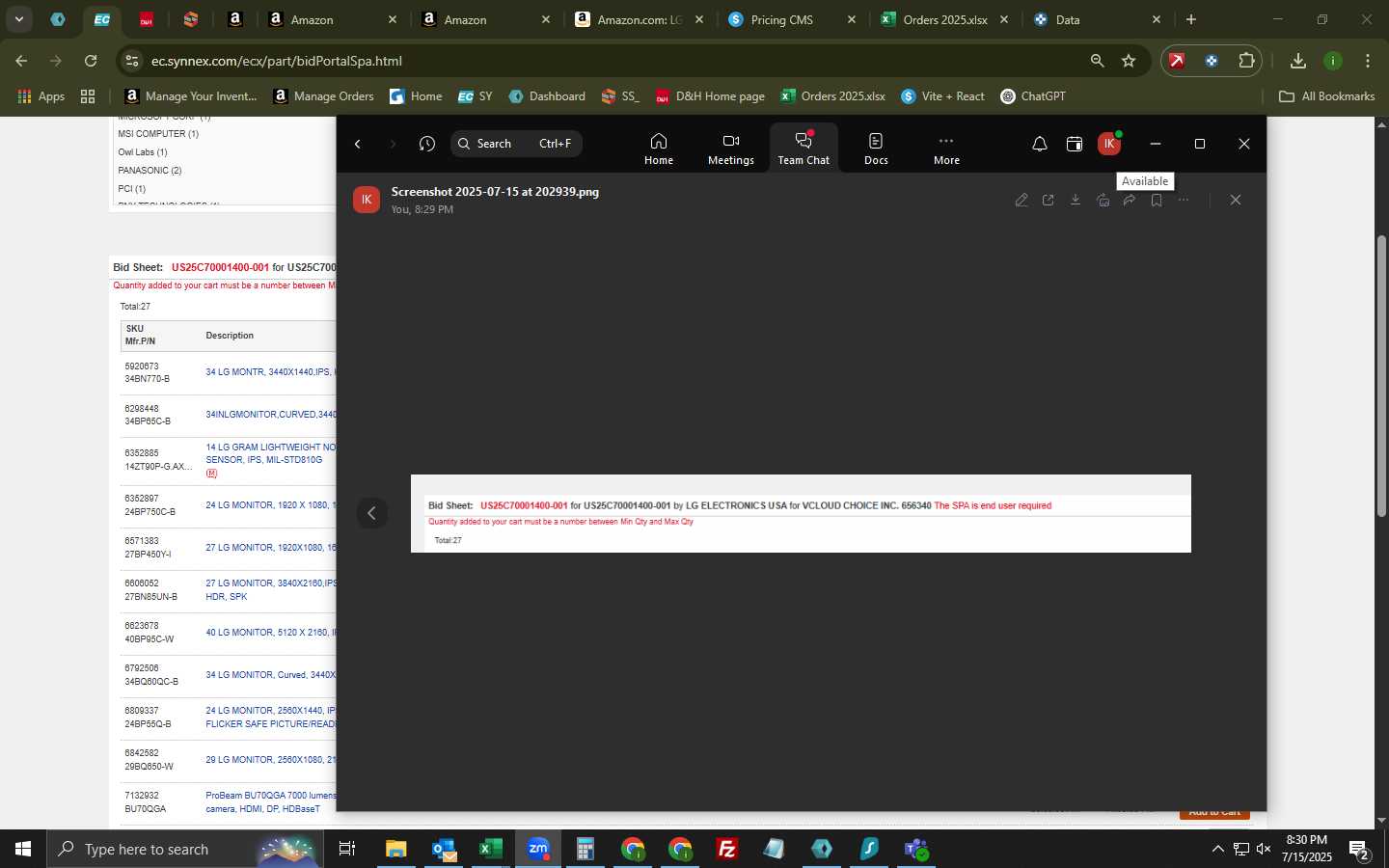
Task: Open the More menu in Zoom
Action: pyautogui.click(x=946, y=149)
